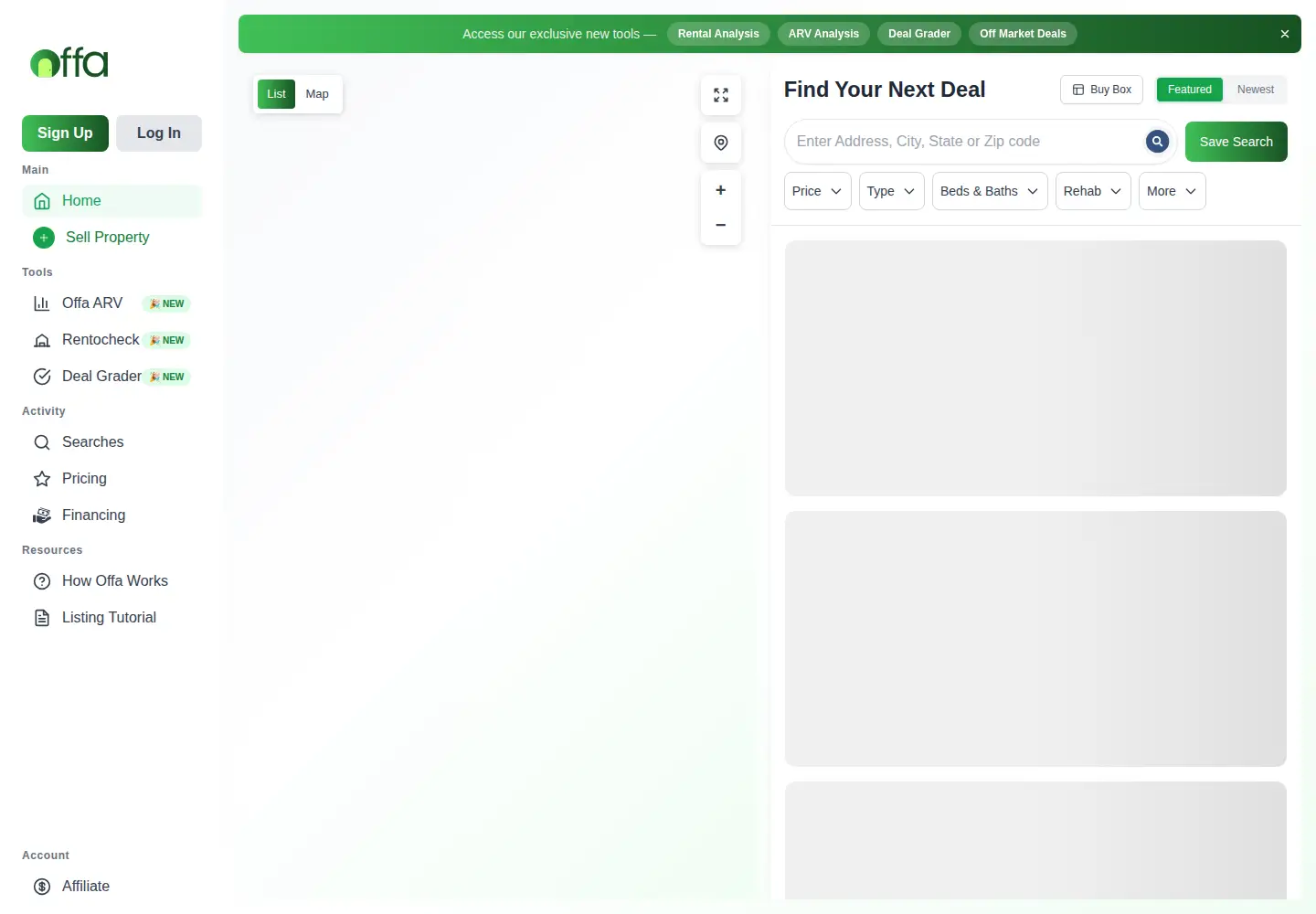Click the Rentocheck building icon
Image resolution: width=1316 pixels, height=914 pixels.
tap(42, 340)
